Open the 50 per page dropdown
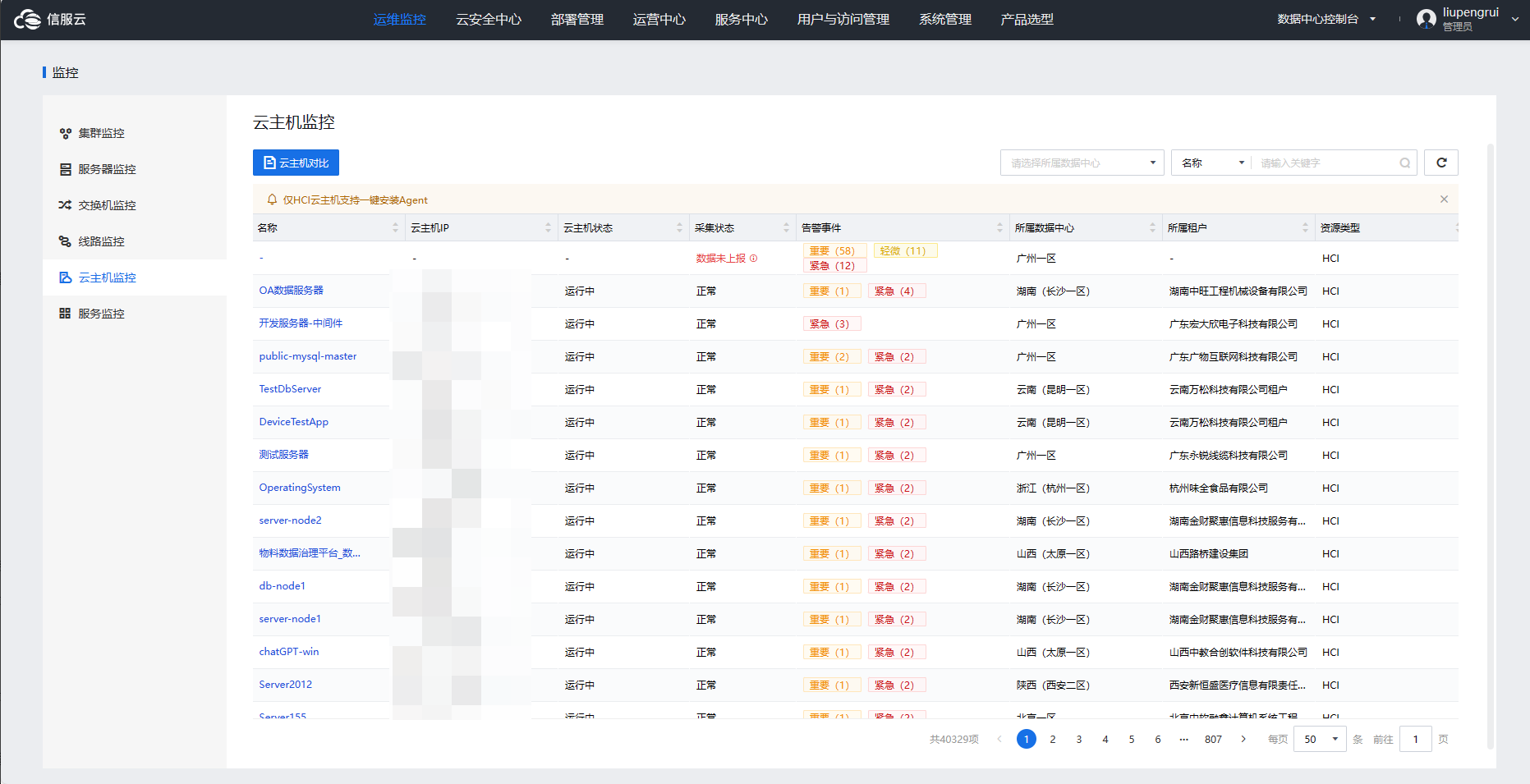Screen dimensions: 1530x784 point(1320,739)
